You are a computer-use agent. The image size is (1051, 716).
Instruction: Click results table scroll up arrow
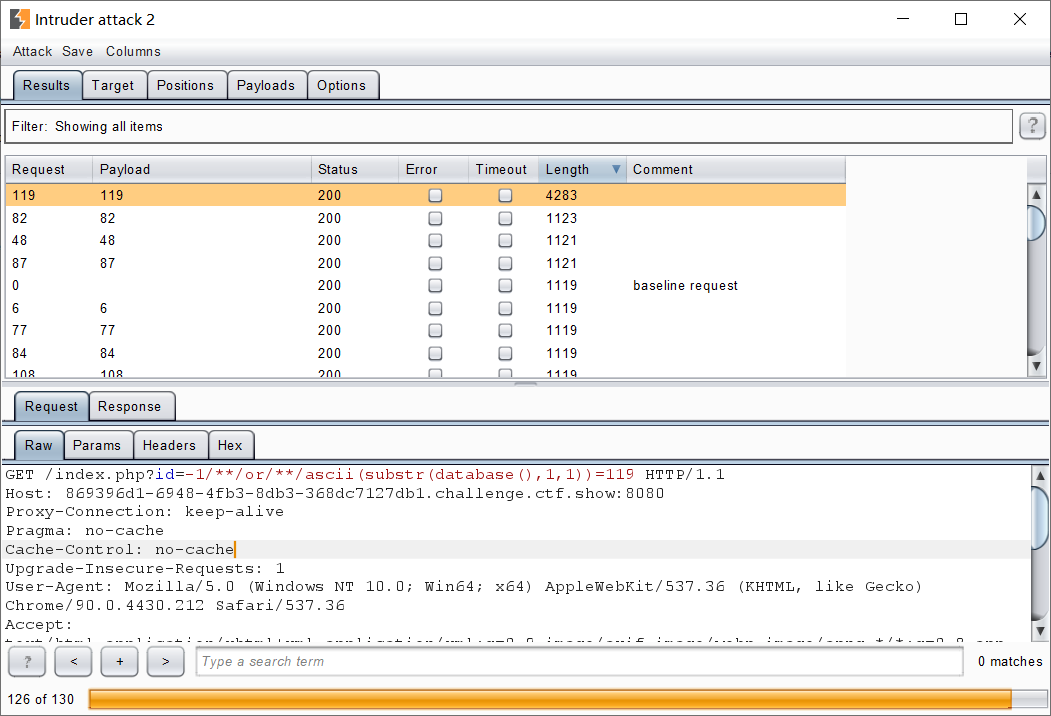[1036, 194]
